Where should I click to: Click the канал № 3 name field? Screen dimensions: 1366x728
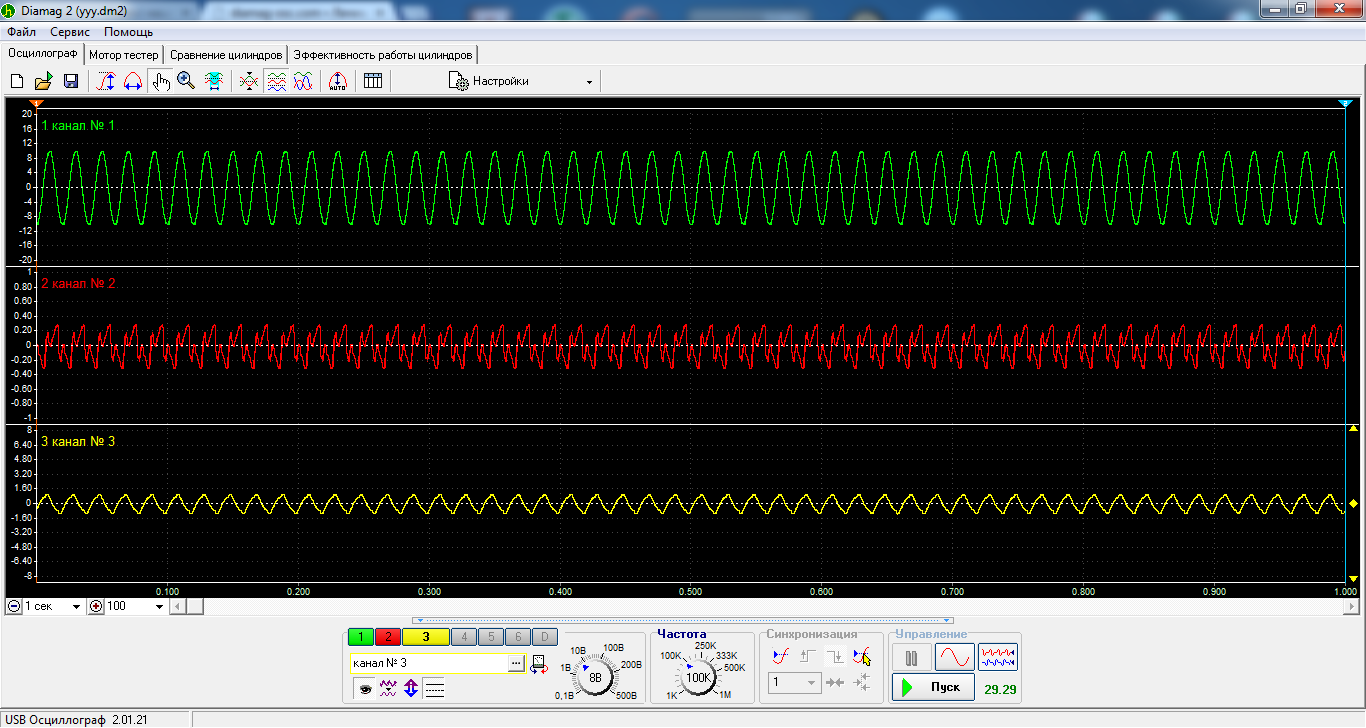coord(428,662)
